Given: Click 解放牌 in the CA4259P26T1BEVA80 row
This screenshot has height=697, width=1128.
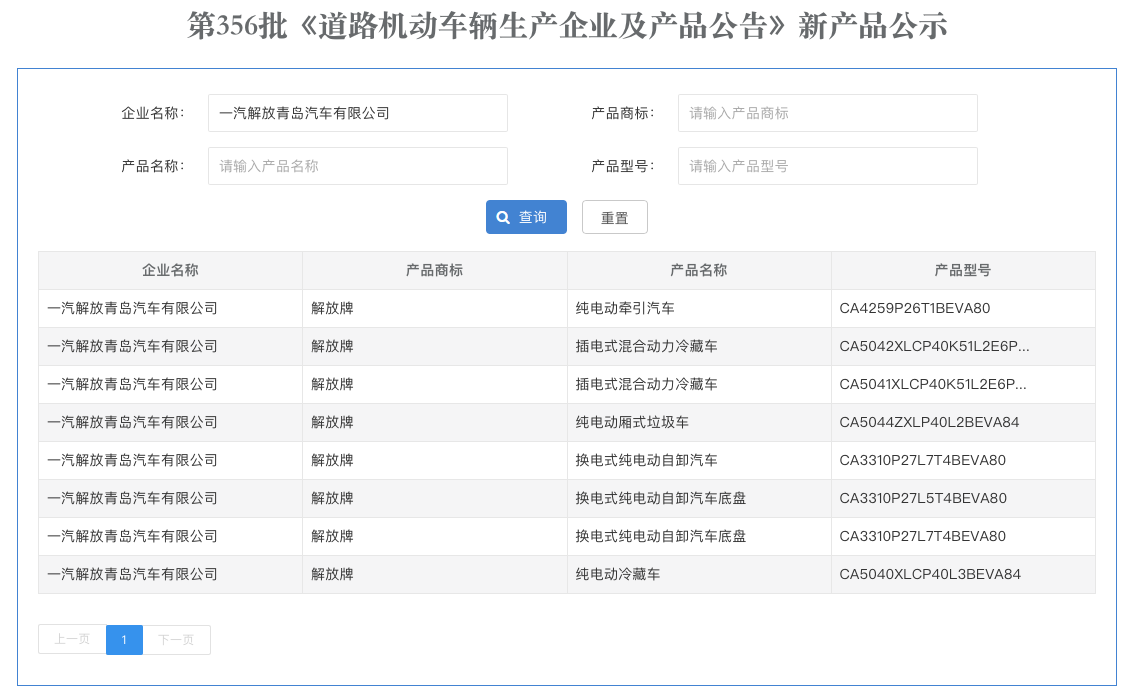Looking at the screenshot, I should click(332, 309).
